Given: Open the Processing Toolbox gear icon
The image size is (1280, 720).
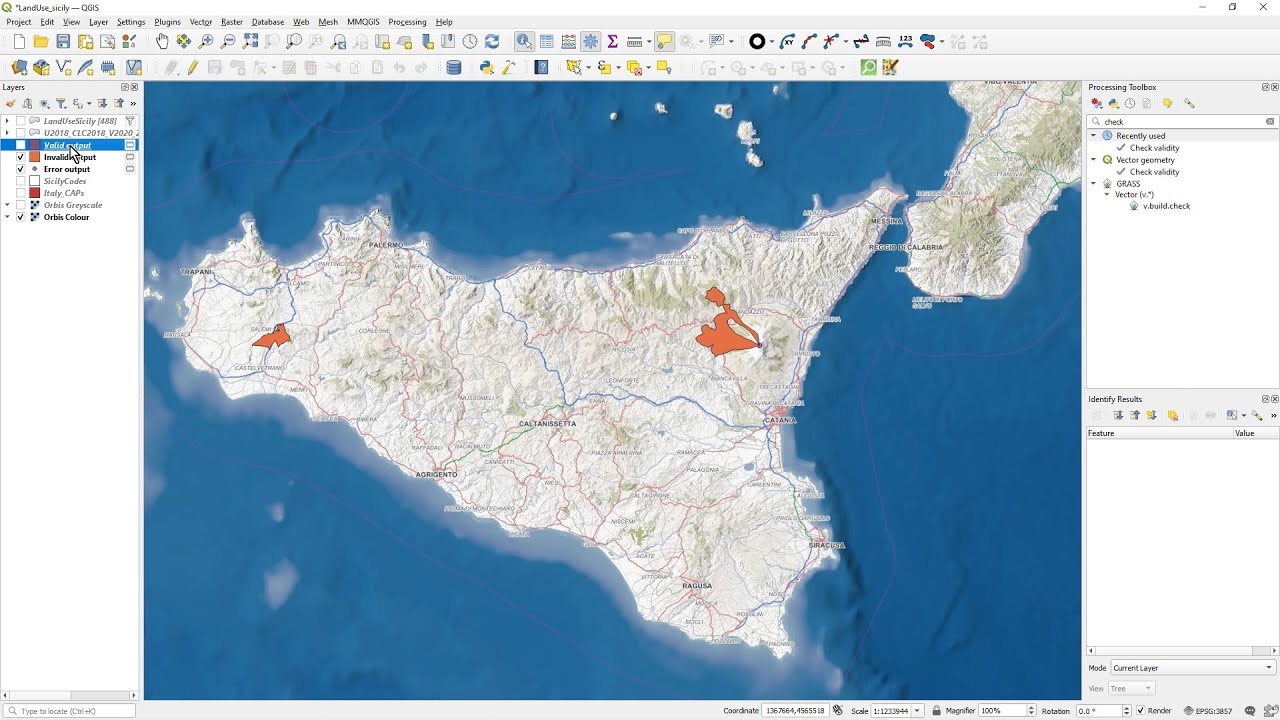Looking at the screenshot, I should coord(591,42).
